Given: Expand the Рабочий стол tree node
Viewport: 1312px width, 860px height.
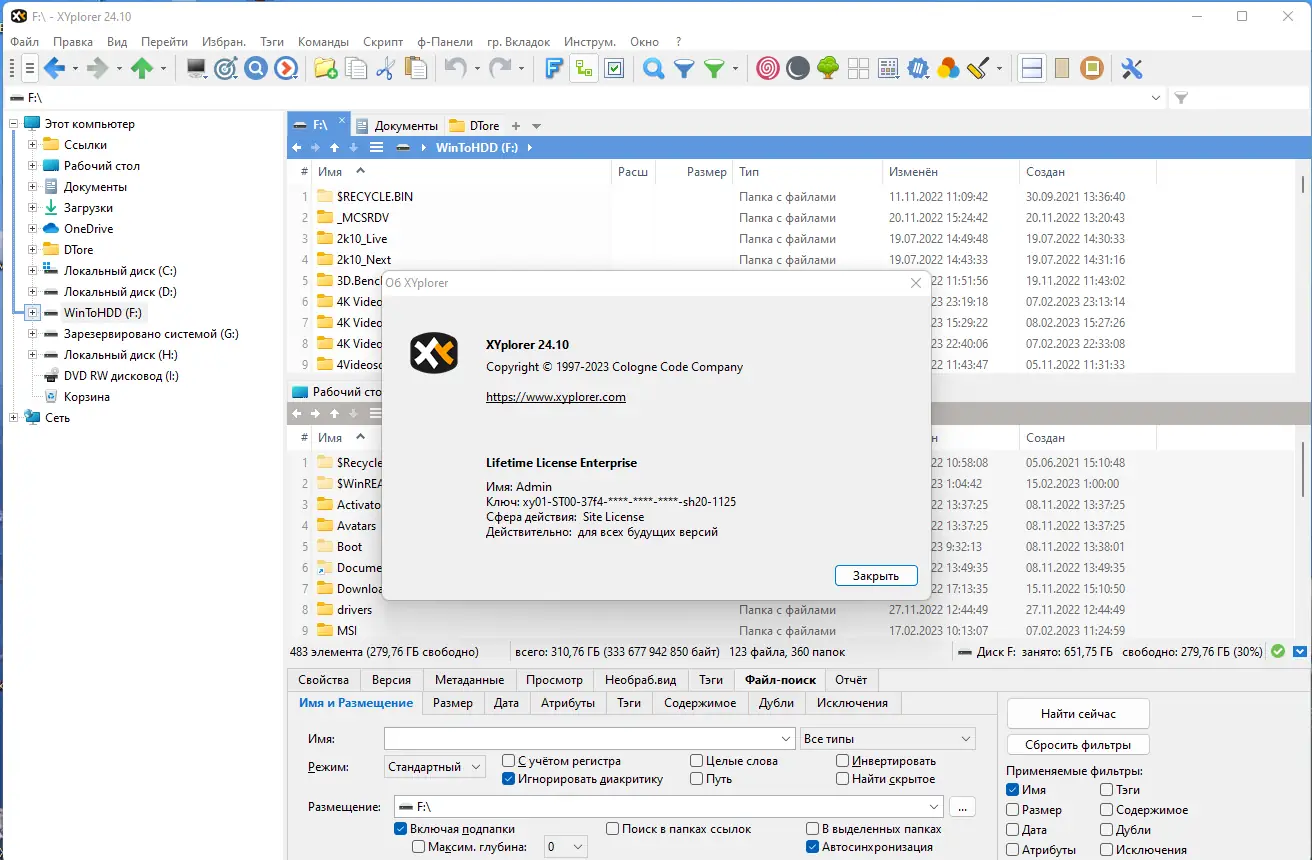Looking at the screenshot, I should click(33, 166).
